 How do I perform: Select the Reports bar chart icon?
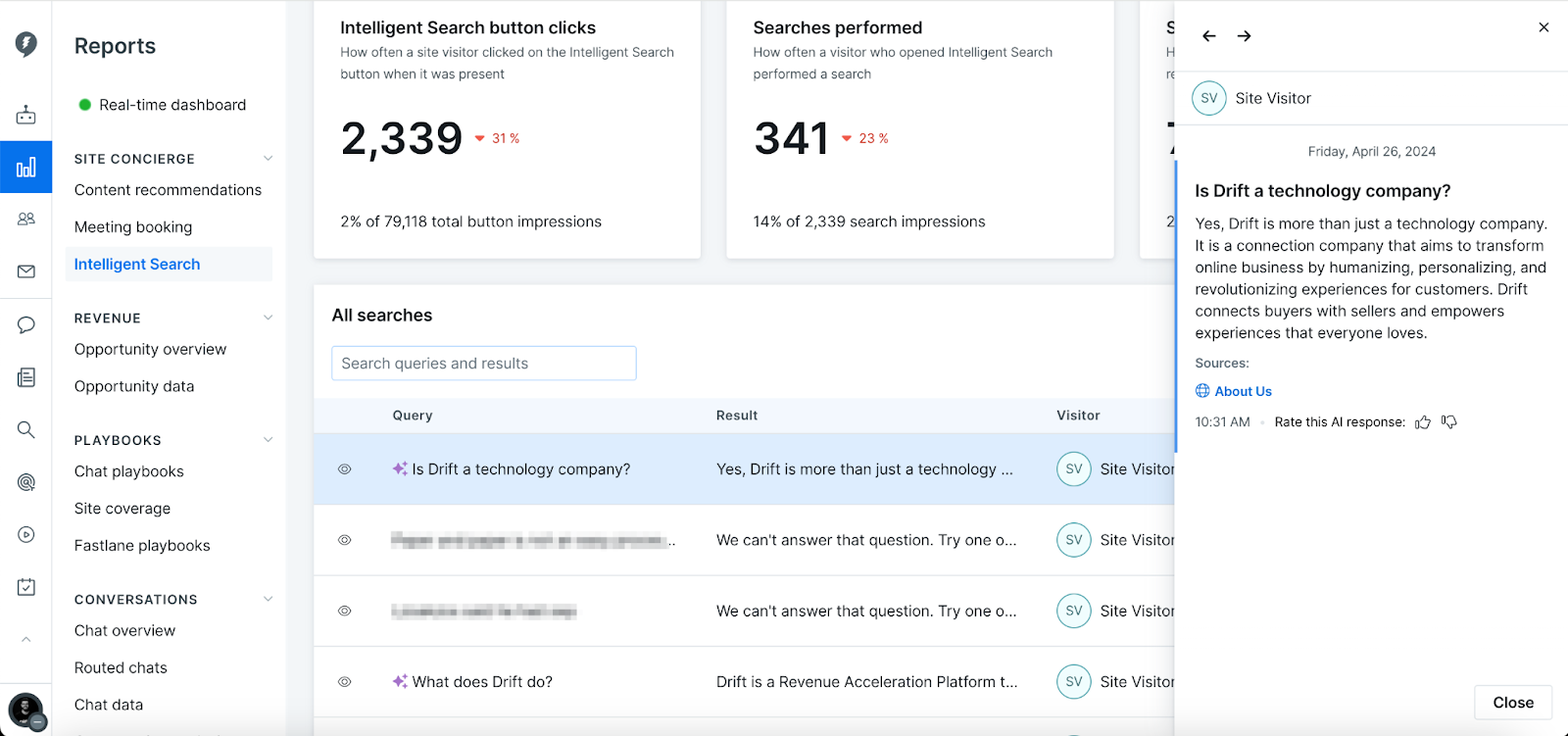click(x=26, y=167)
